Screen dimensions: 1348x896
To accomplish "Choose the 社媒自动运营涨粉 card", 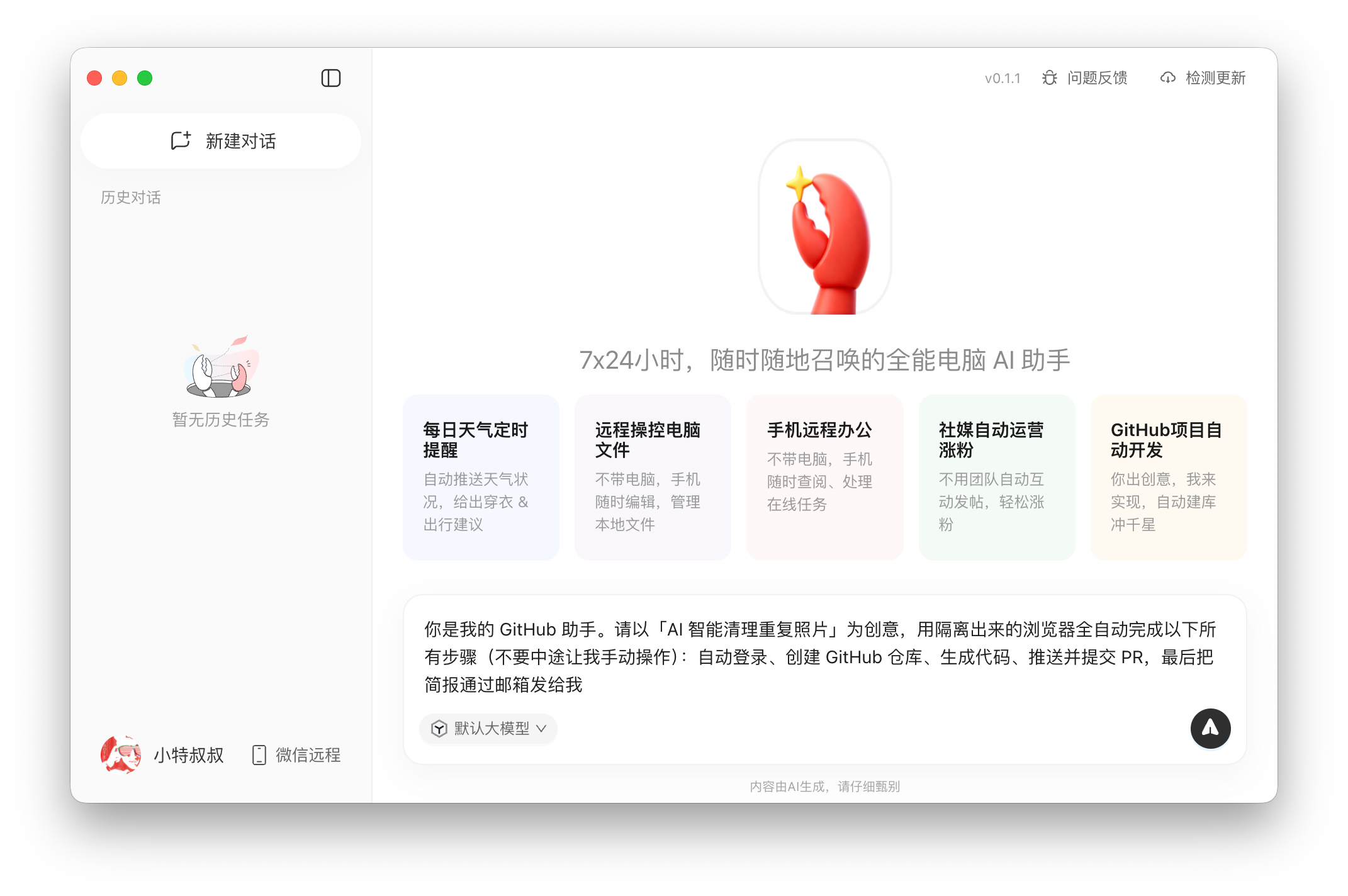I will (x=996, y=477).
